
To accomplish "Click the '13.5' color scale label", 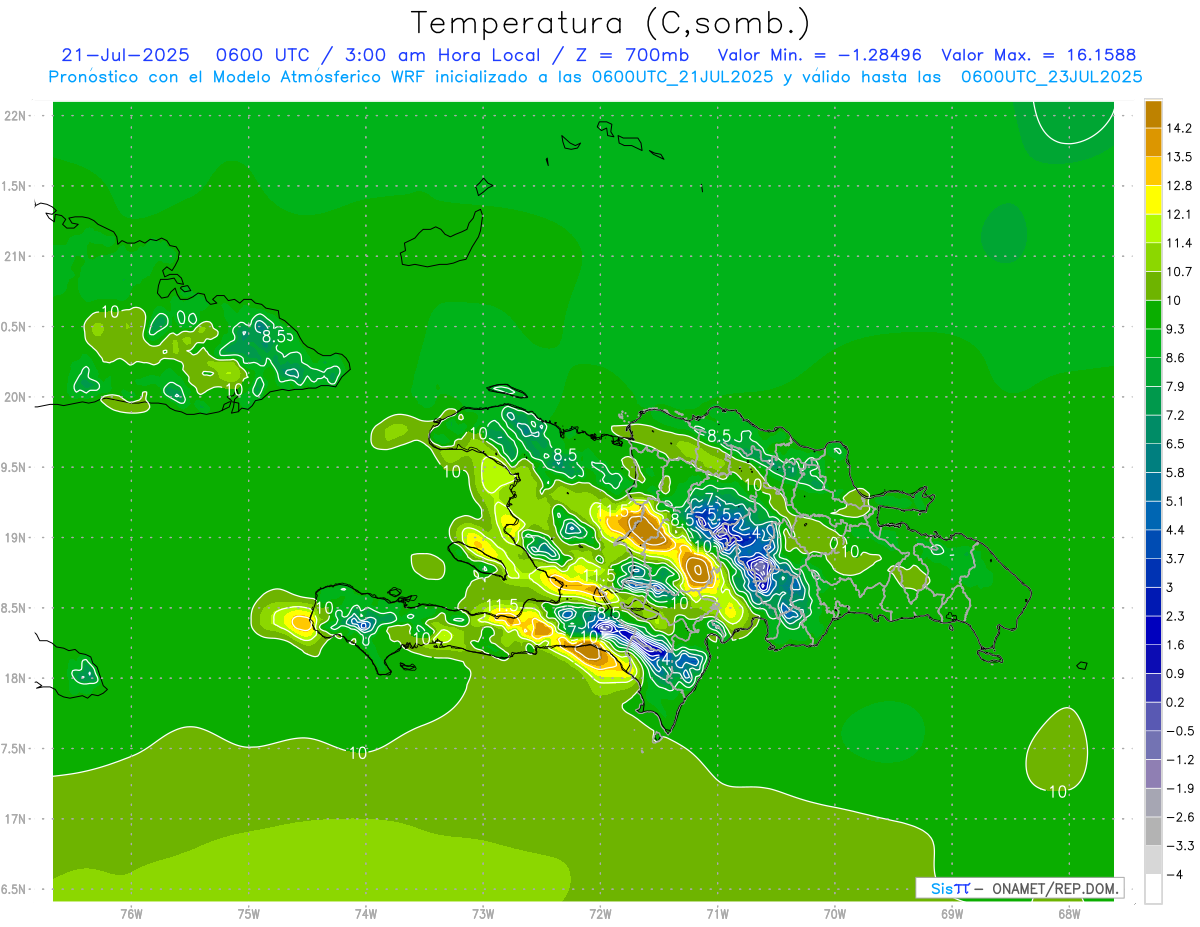I will pos(1181,157).
